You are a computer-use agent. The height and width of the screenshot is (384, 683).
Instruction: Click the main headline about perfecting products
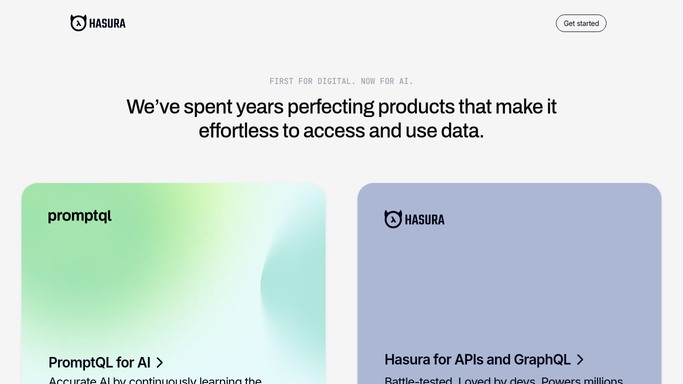[x=342, y=118]
